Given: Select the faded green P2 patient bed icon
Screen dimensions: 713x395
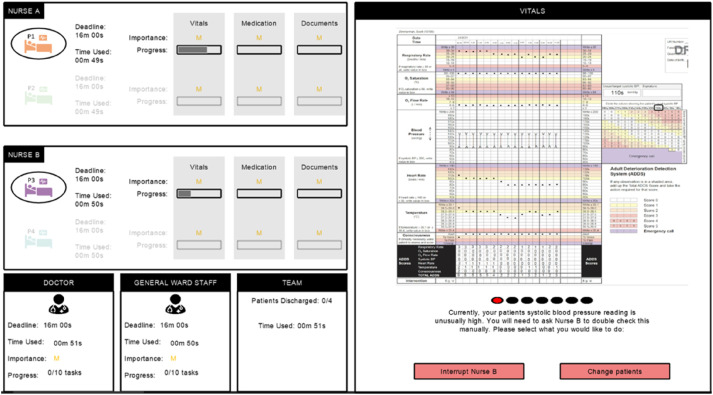Looking at the screenshot, I should coord(39,95).
